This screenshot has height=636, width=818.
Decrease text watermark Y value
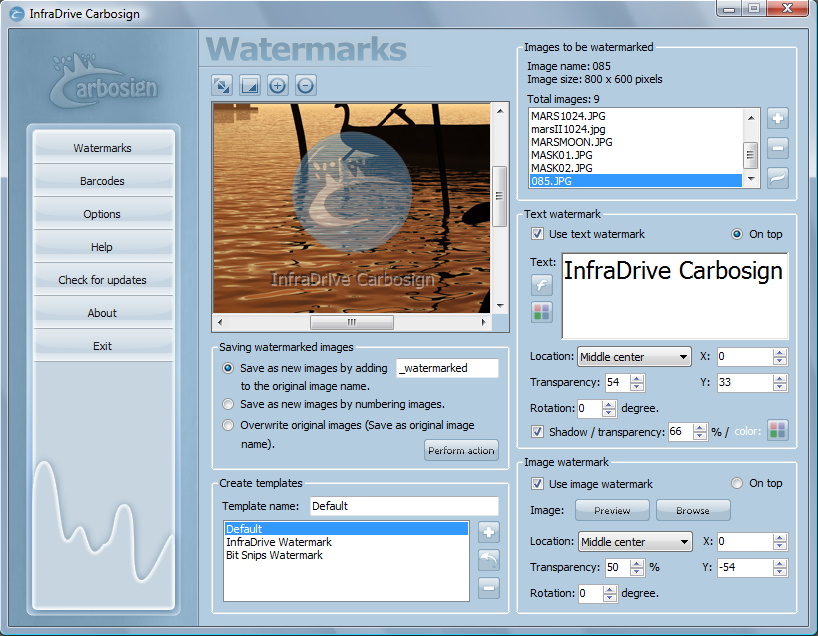tap(779, 387)
